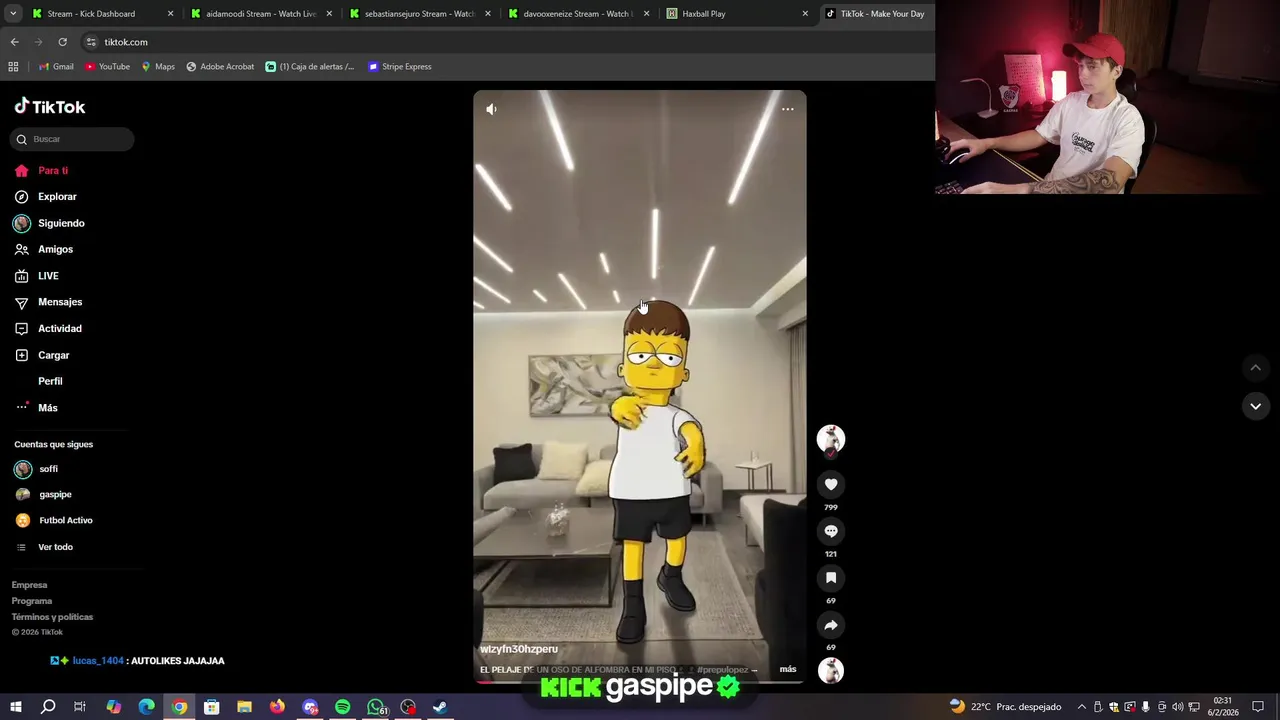Expand the Empresa footer section
Image resolution: width=1280 pixels, height=720 pixels.
click(x=29, y=585)
